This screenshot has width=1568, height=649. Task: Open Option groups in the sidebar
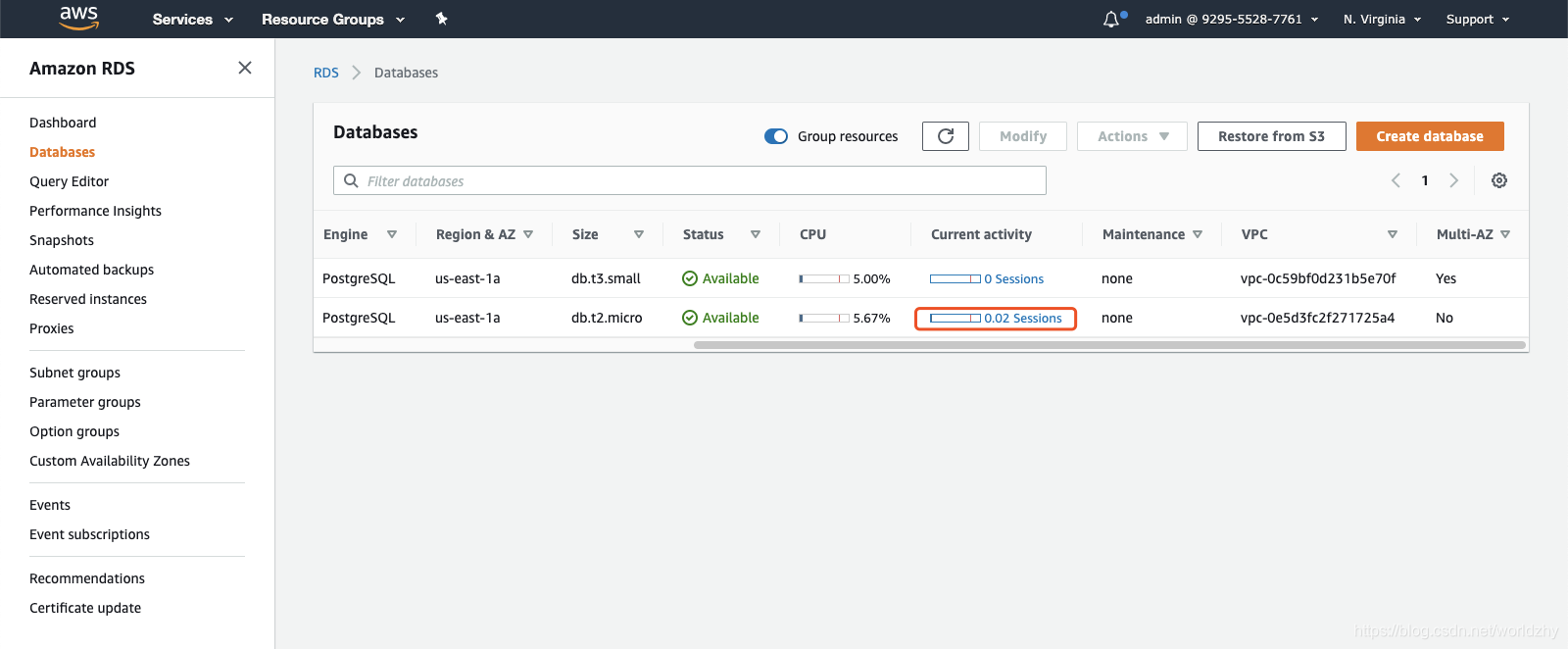[x=74, y=431]
